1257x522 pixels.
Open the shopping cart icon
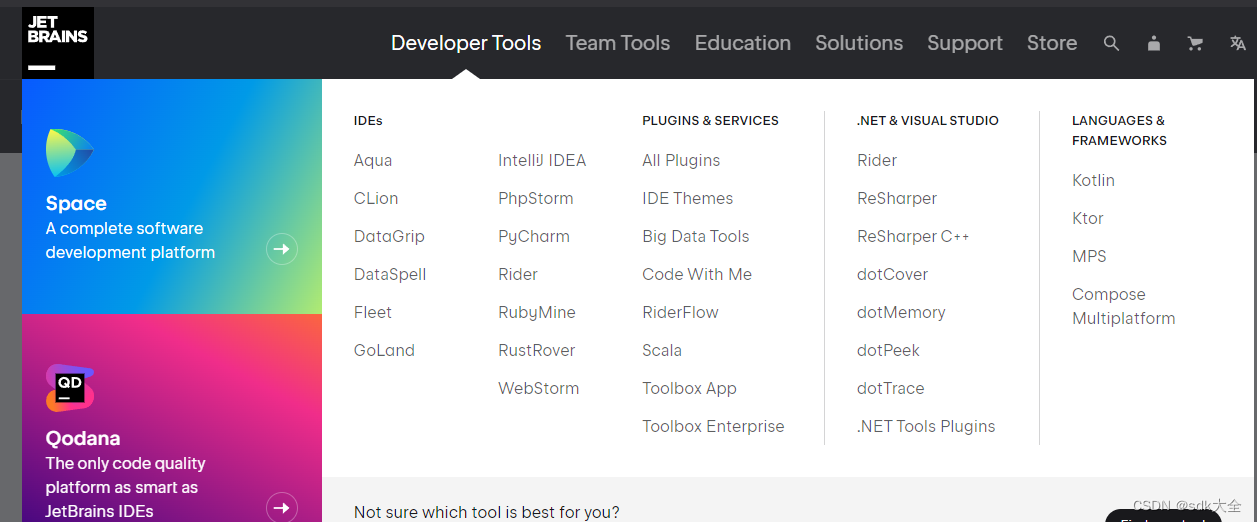[1195, 43]
